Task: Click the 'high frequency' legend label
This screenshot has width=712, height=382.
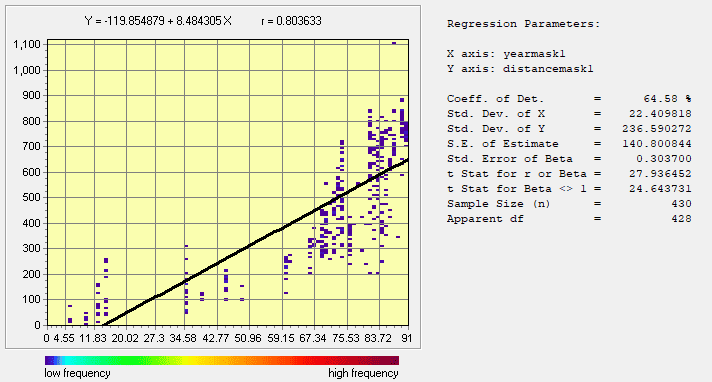Action: tap(363, 373)
